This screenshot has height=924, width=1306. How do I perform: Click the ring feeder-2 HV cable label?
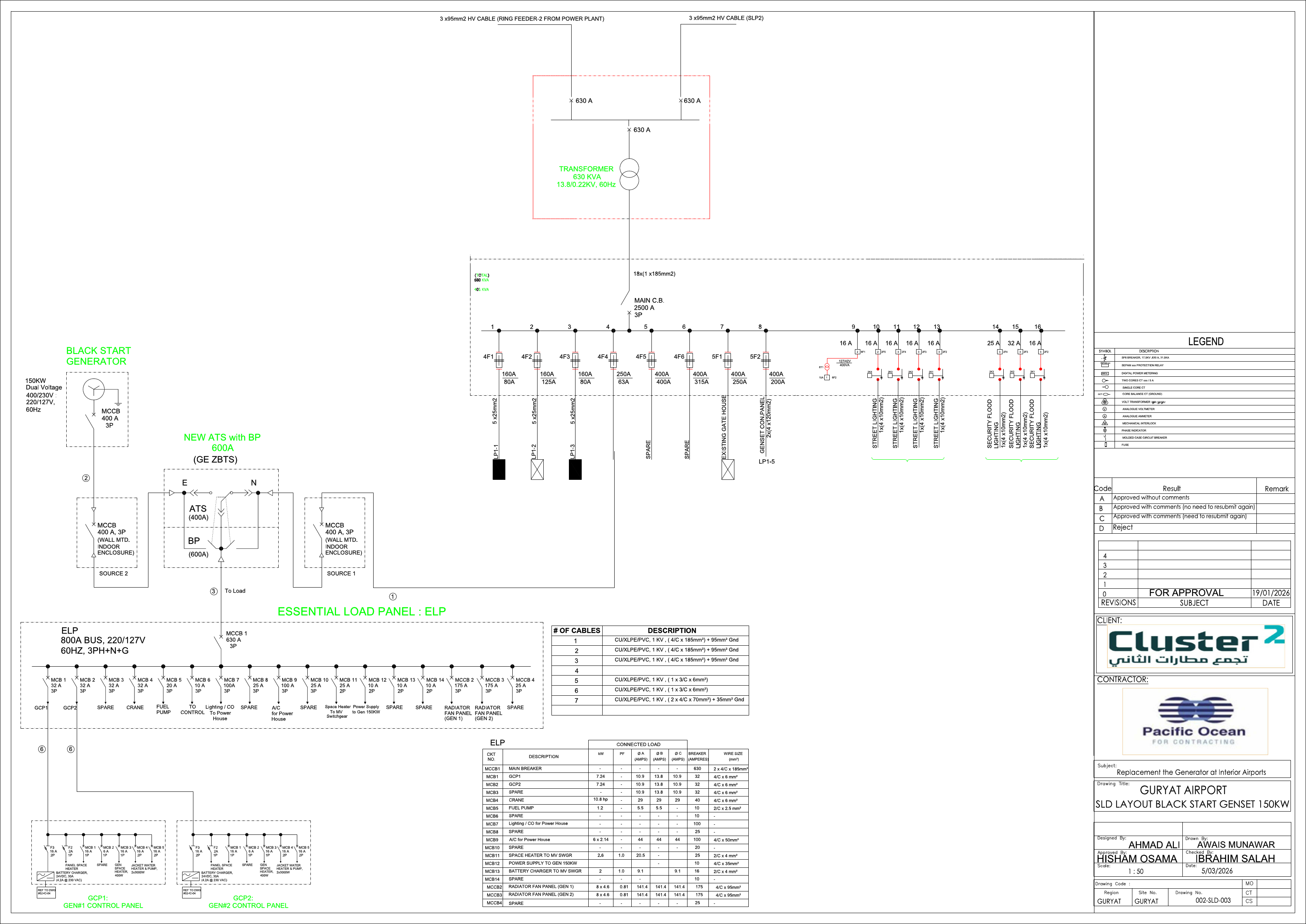pos(522,19)
